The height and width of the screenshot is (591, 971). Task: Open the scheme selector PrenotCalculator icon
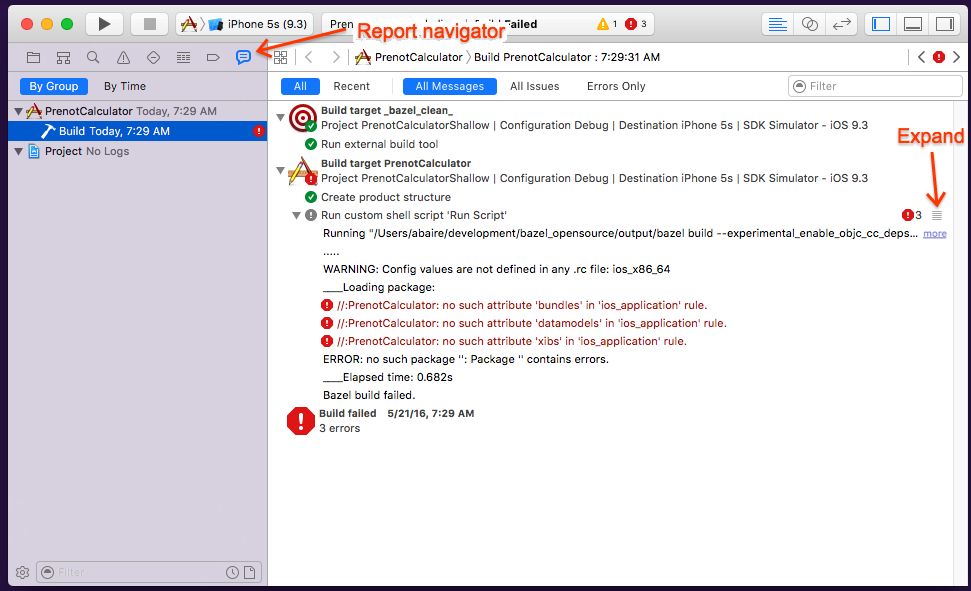click(x=189, y=24)
